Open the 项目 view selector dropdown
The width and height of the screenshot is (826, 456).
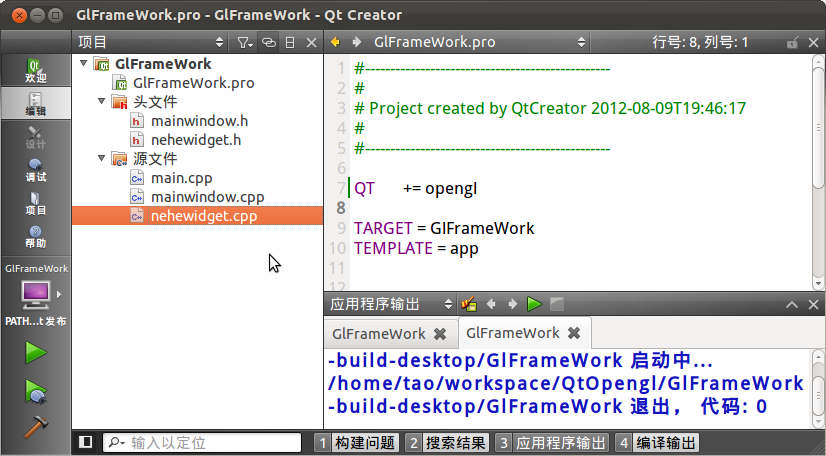click(x=151, y=43)
